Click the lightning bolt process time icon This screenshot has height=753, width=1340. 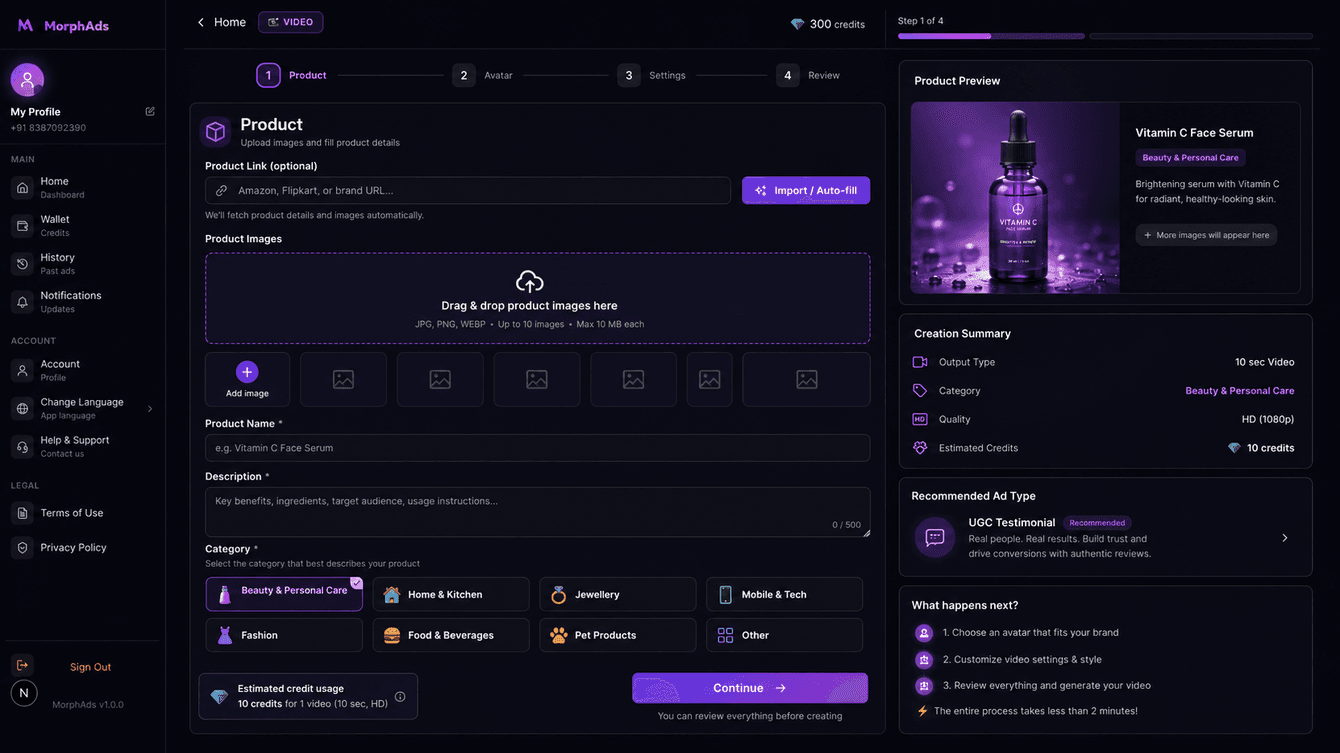pyautogui.click(x=923, y=711)
